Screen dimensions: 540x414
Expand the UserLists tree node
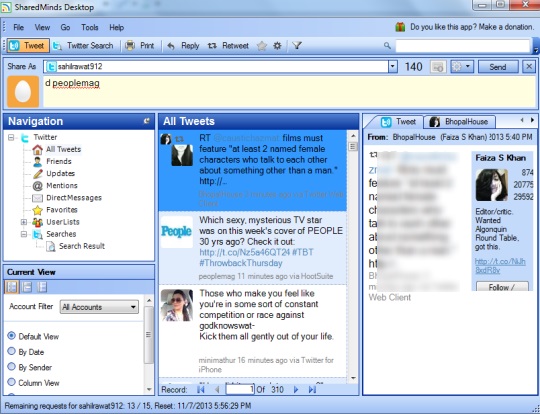(x=24, y=222)
